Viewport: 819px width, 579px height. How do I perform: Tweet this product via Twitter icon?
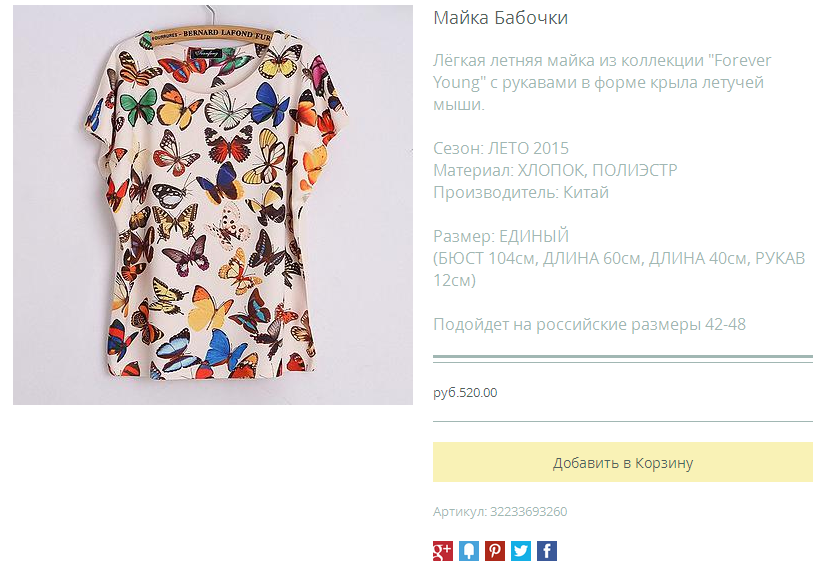(x=521, y=551)
